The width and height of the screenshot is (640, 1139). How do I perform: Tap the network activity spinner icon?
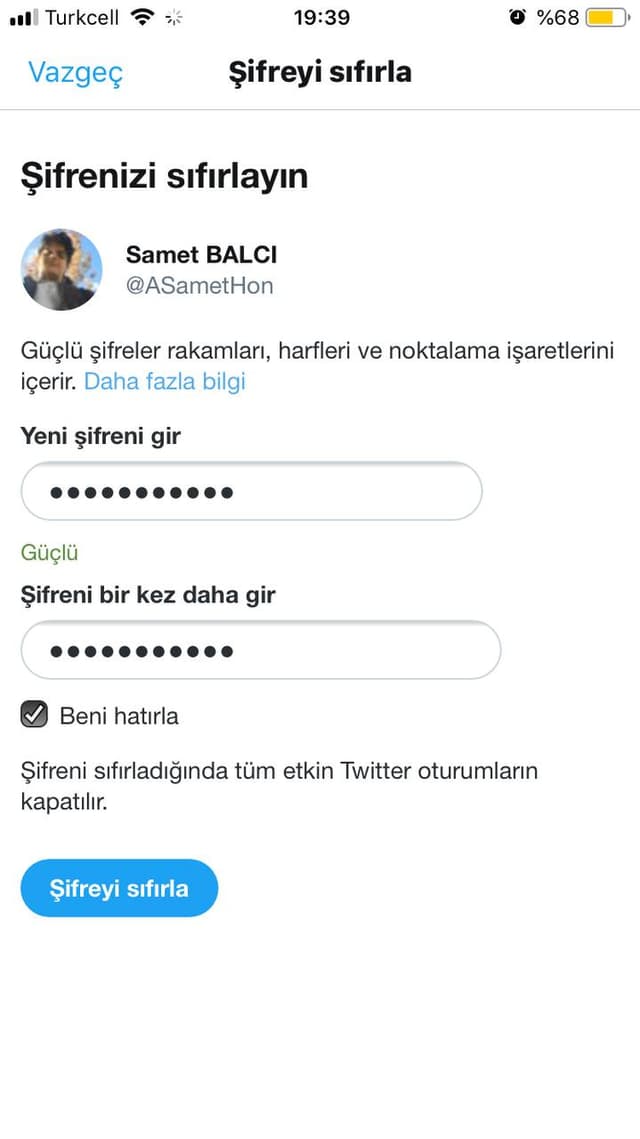pyautogui.click(x=174, y=17)
